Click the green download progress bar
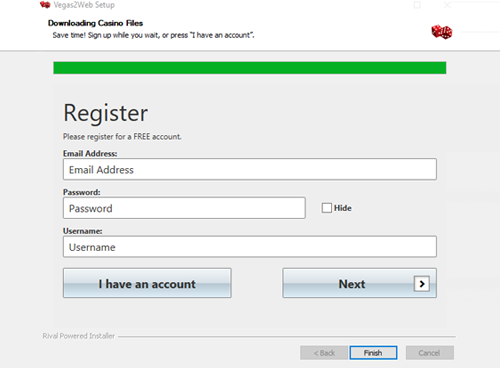500x368 pixels. [250, 68]
